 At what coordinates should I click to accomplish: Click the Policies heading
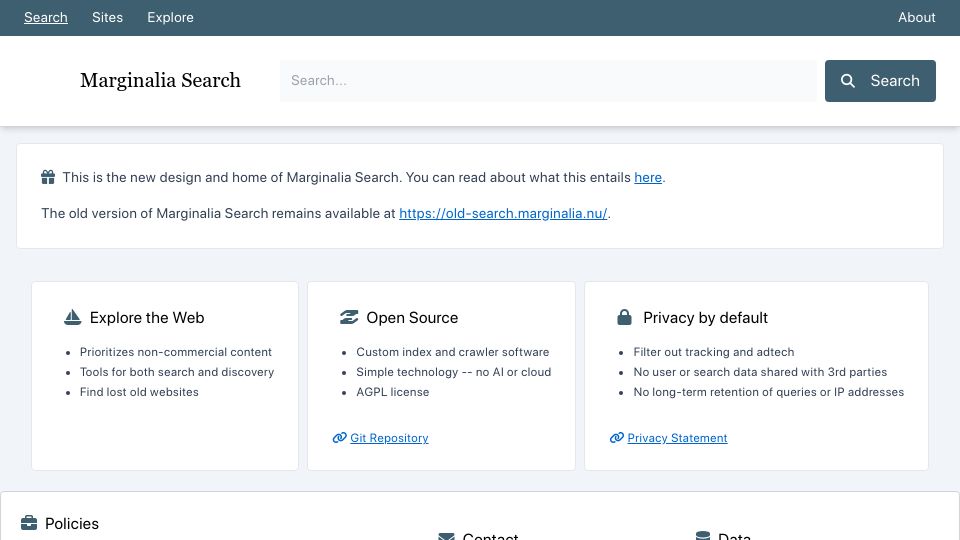pos(72,523)
